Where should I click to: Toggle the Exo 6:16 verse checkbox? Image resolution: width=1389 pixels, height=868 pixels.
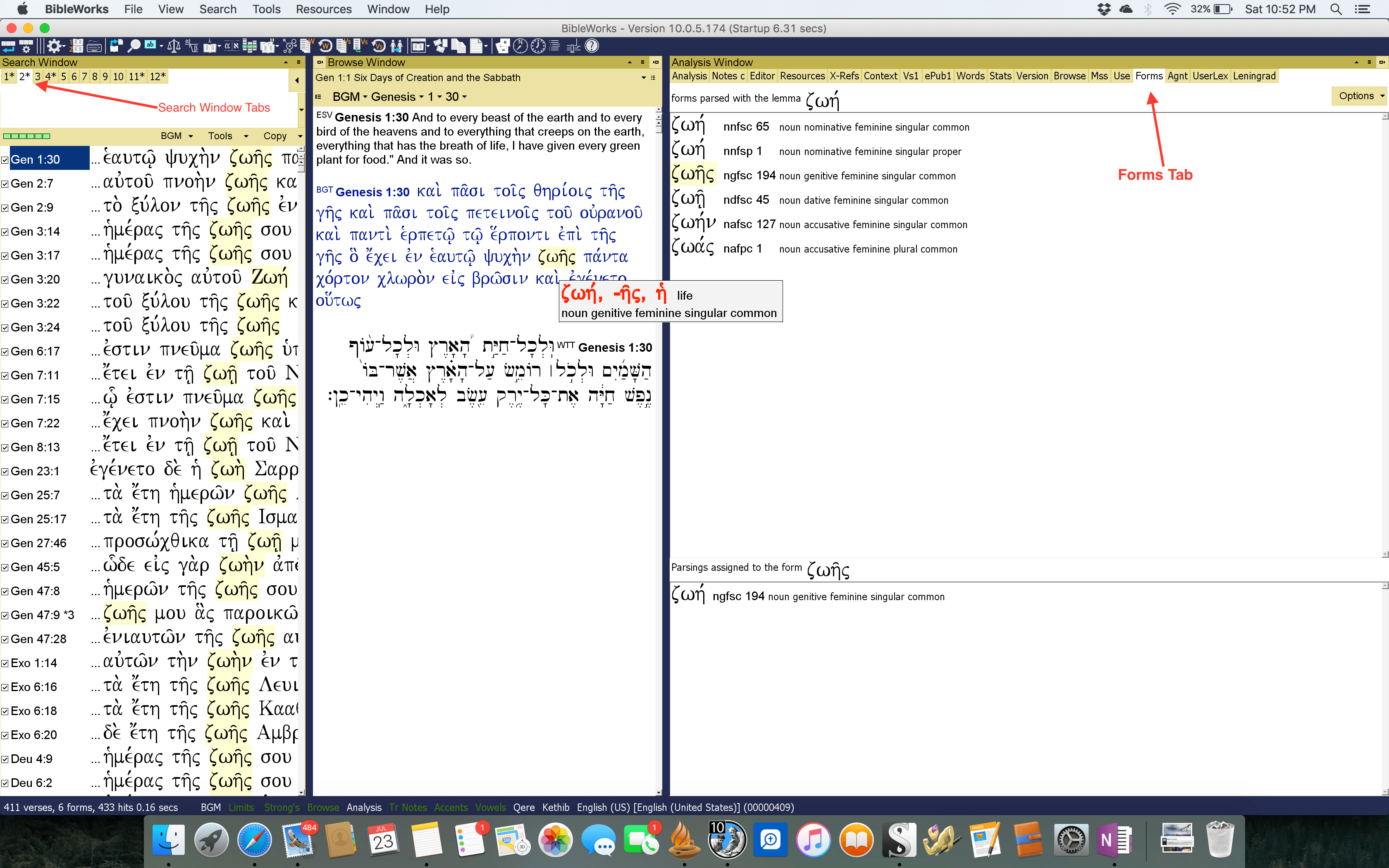click(x=5, y=687)
